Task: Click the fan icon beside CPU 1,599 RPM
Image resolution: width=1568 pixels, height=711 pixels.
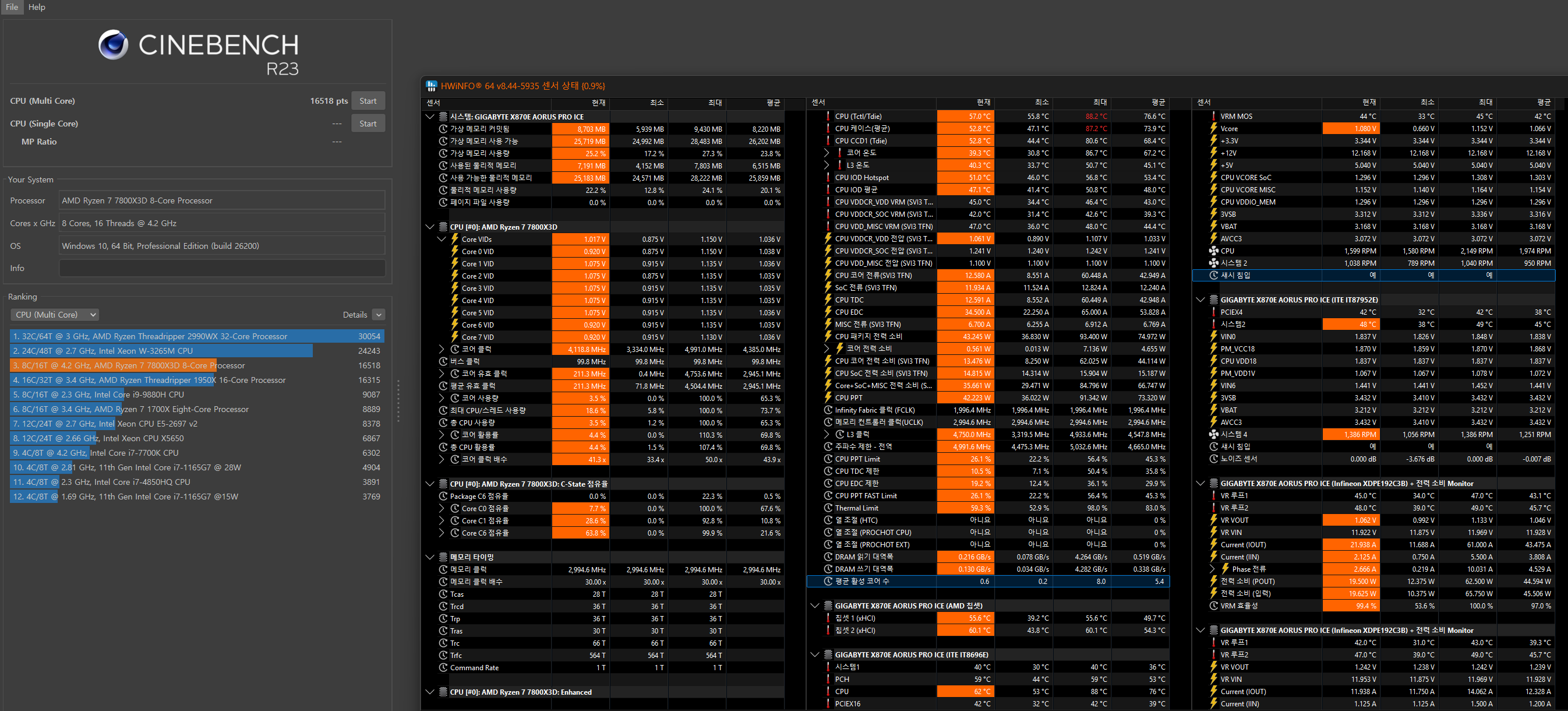Action: pyautogui.click(x=1213, y=251)
